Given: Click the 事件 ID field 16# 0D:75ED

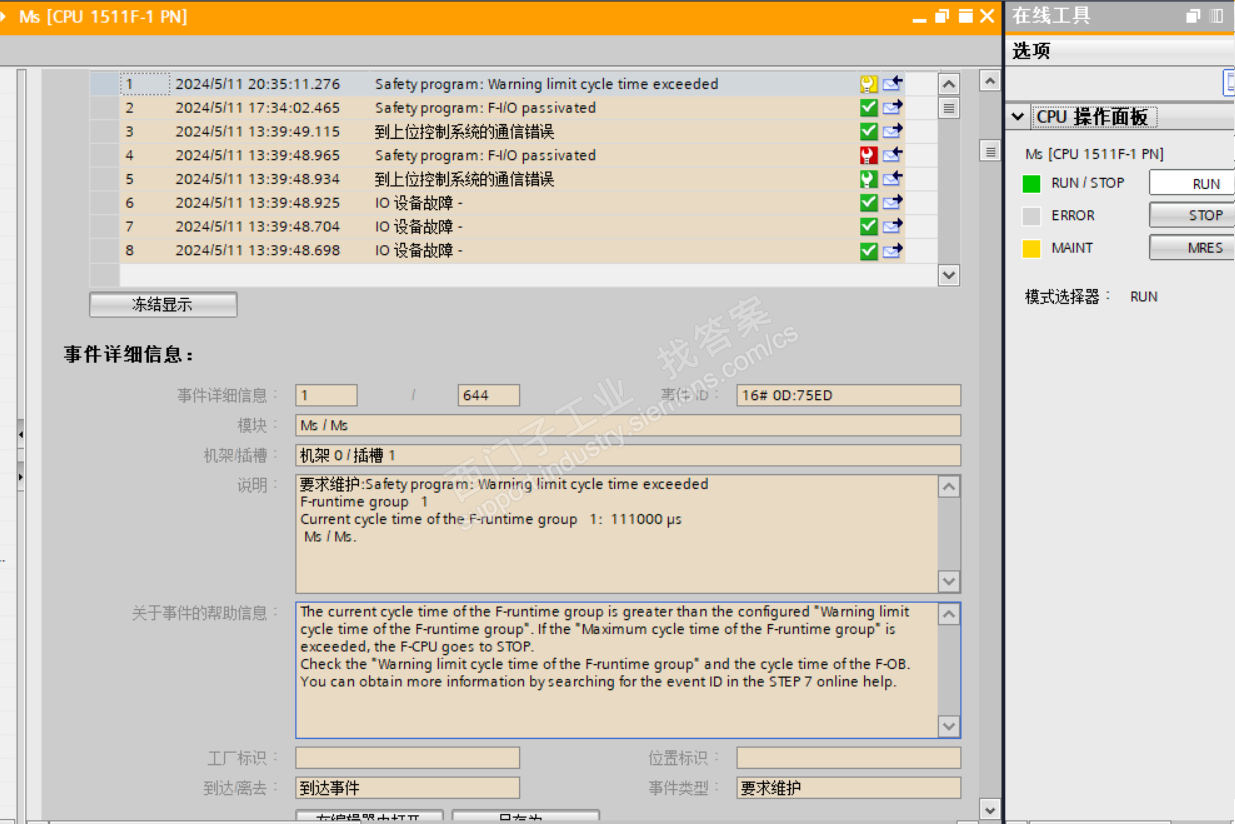Looking at the screenshot, I should point(848,395).
